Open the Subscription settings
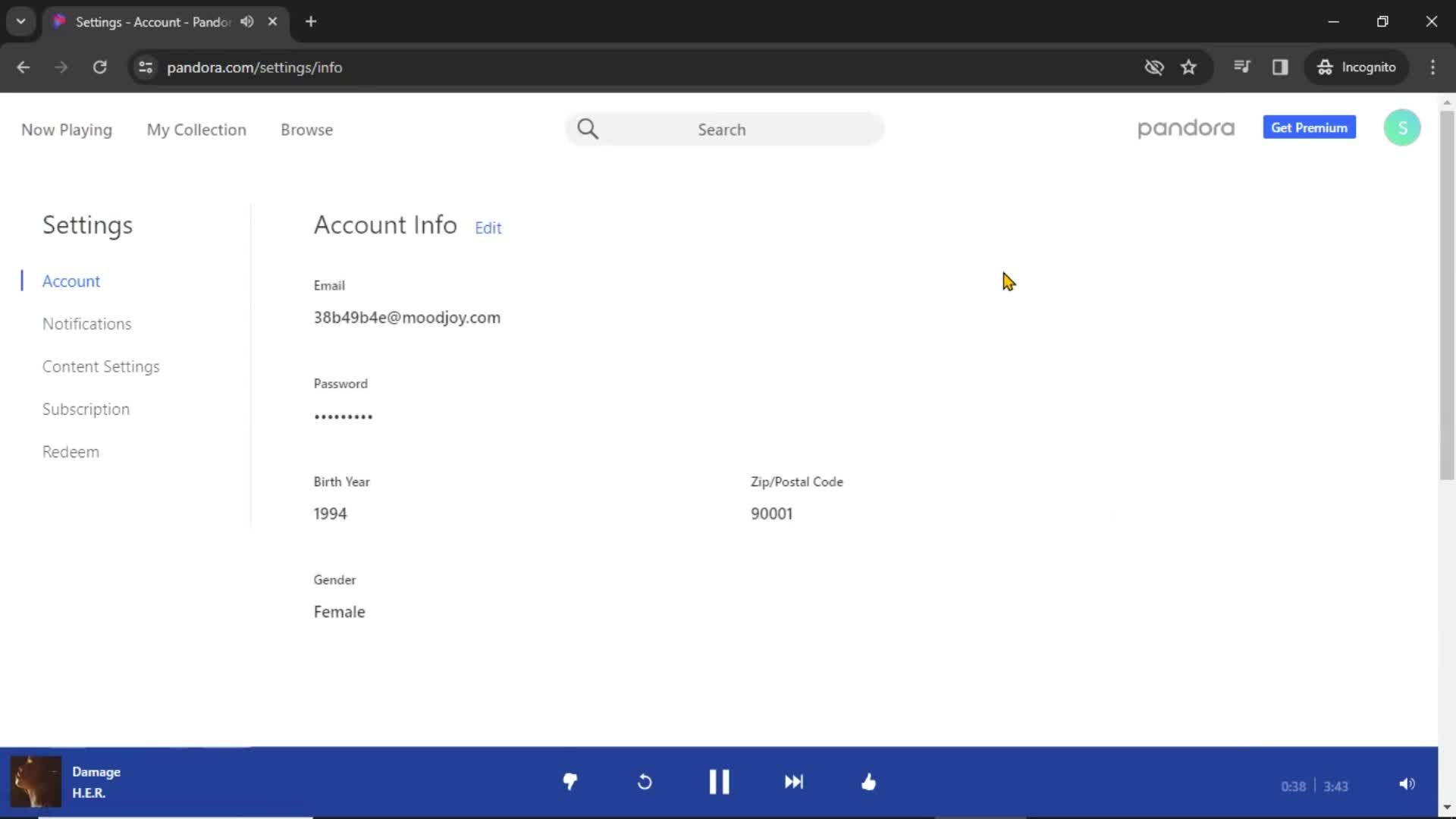The width and height of the screenshot is (1456, 819). point(86,409)
